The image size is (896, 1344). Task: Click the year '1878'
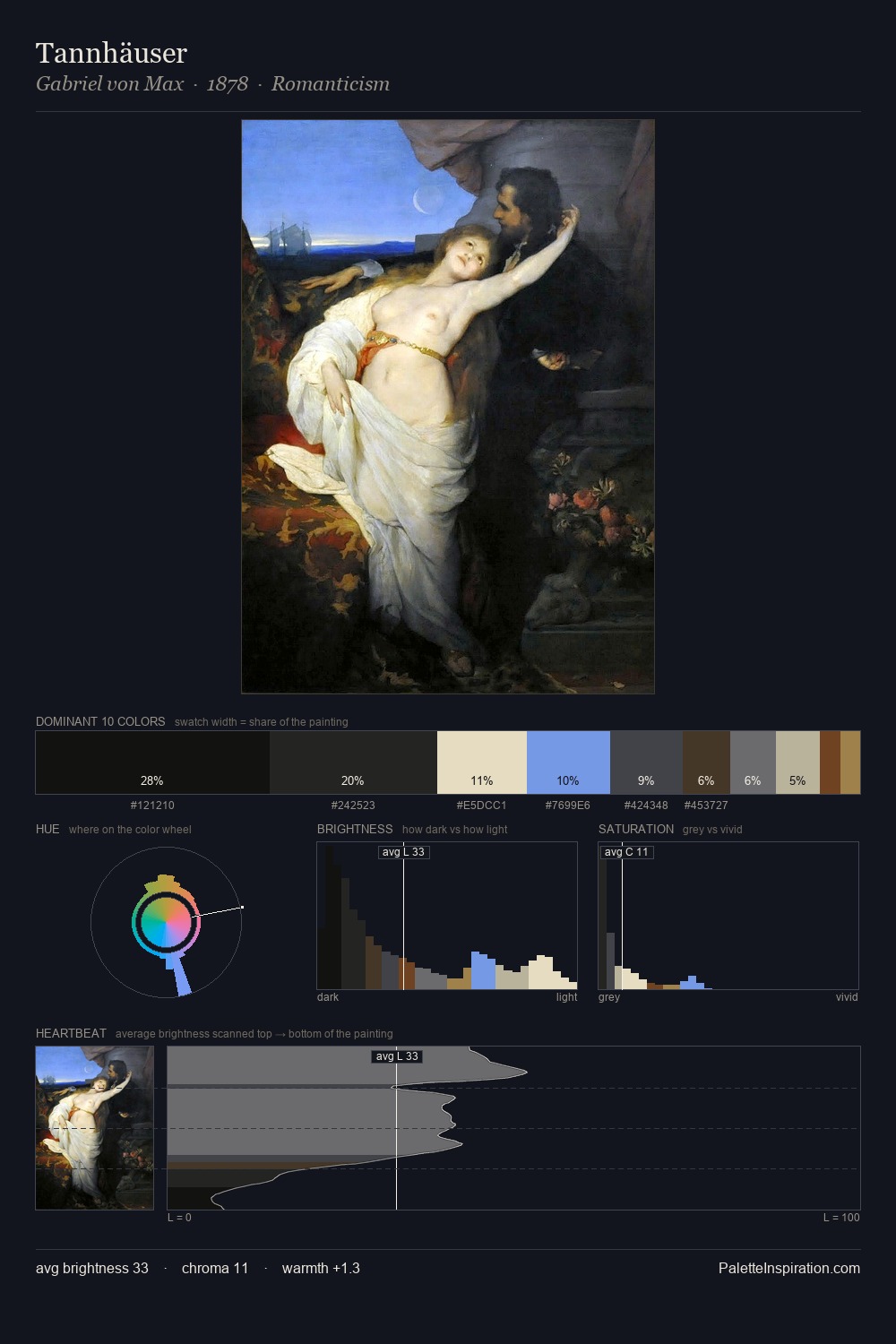(x=228, y=84)
